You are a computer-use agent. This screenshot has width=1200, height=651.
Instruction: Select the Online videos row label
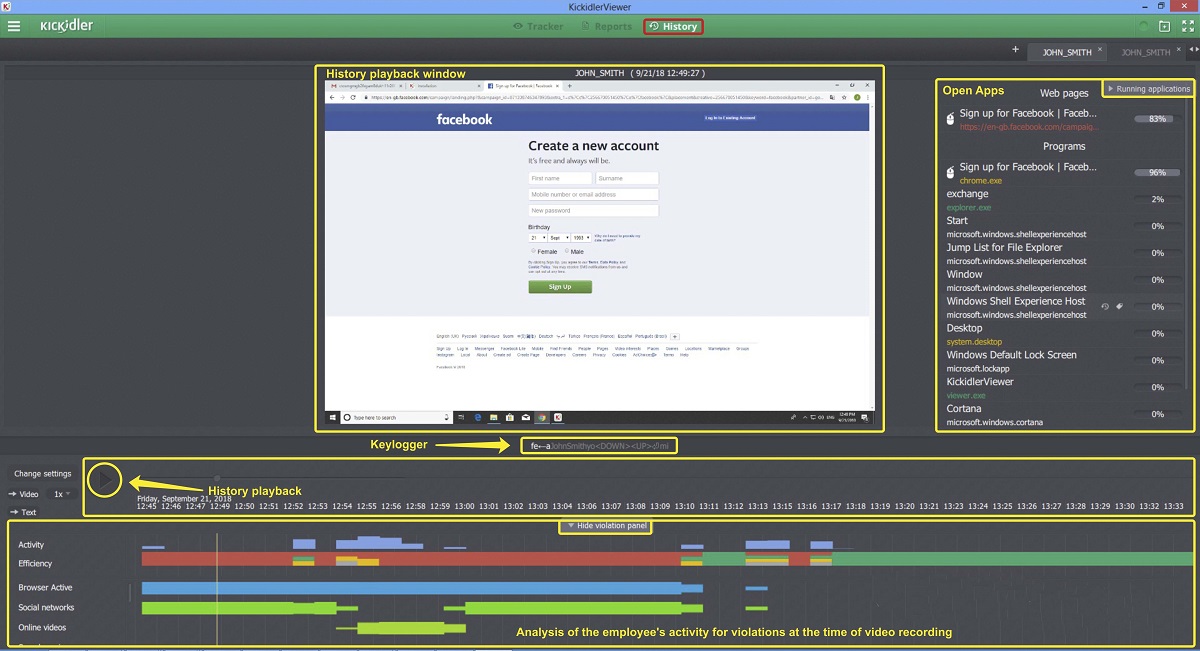[x=43, y=628]
